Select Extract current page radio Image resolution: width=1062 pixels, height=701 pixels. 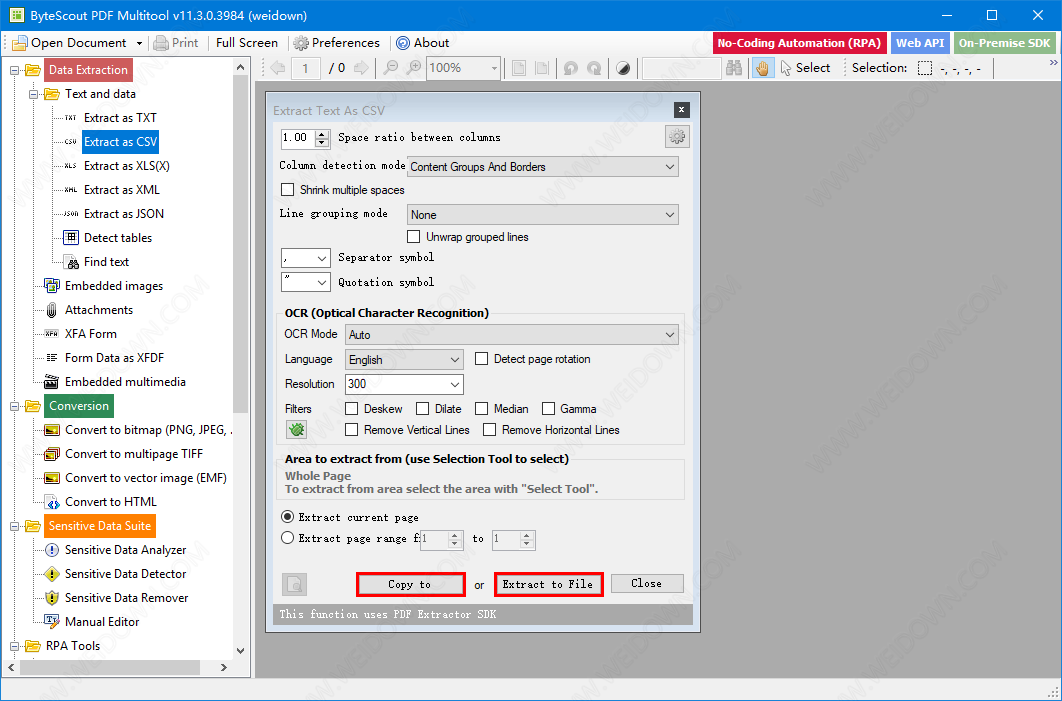coord(287,517)
